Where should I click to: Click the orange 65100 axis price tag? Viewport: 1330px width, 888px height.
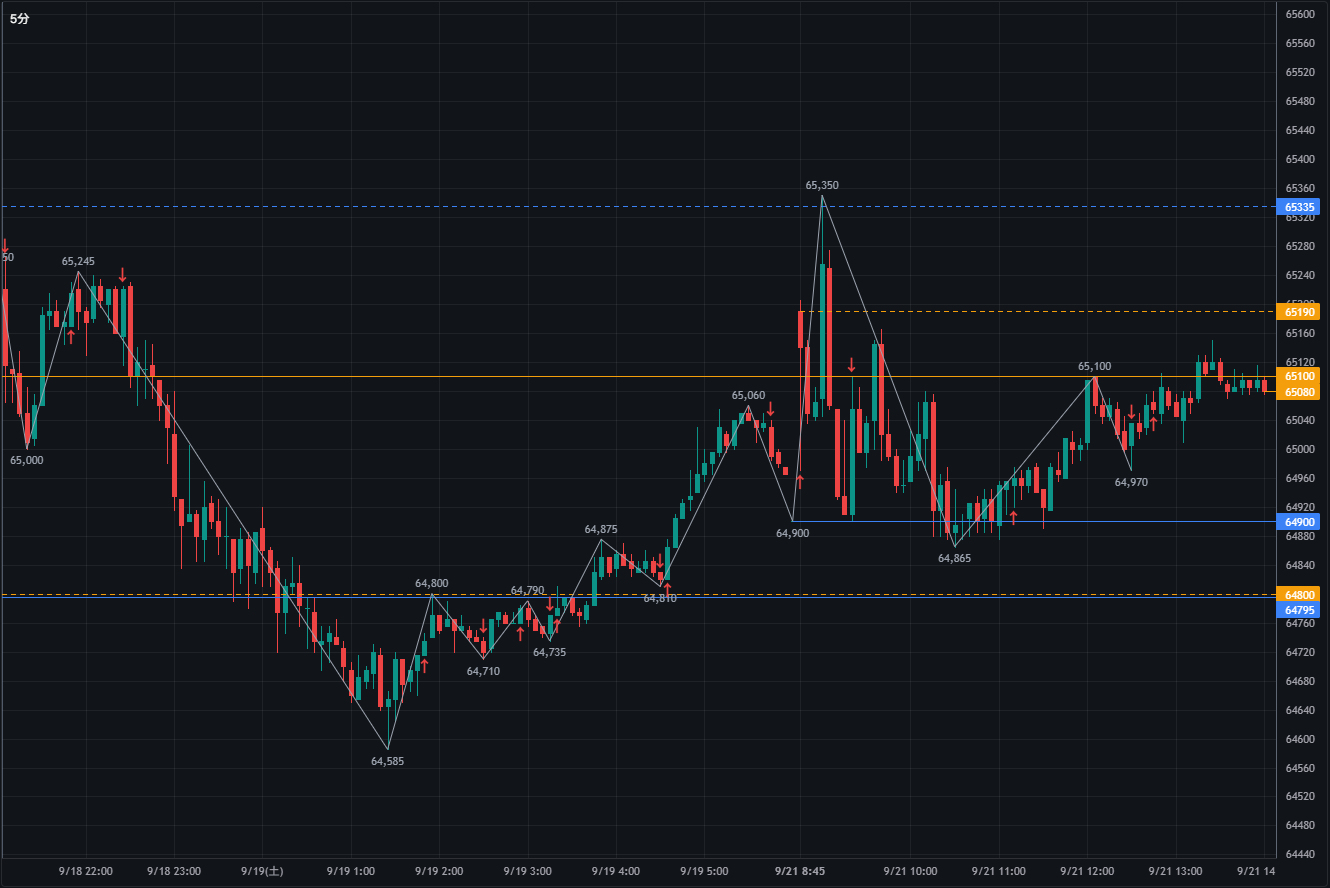click(x=1300, y=376)
